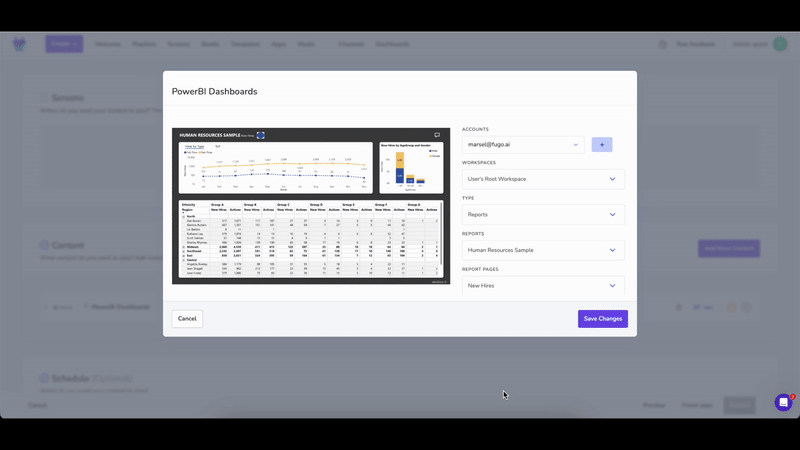Open the Reports dropdown showing Human Resources Sample
Viewport: 800px width, 450px height.
(543, 250)
